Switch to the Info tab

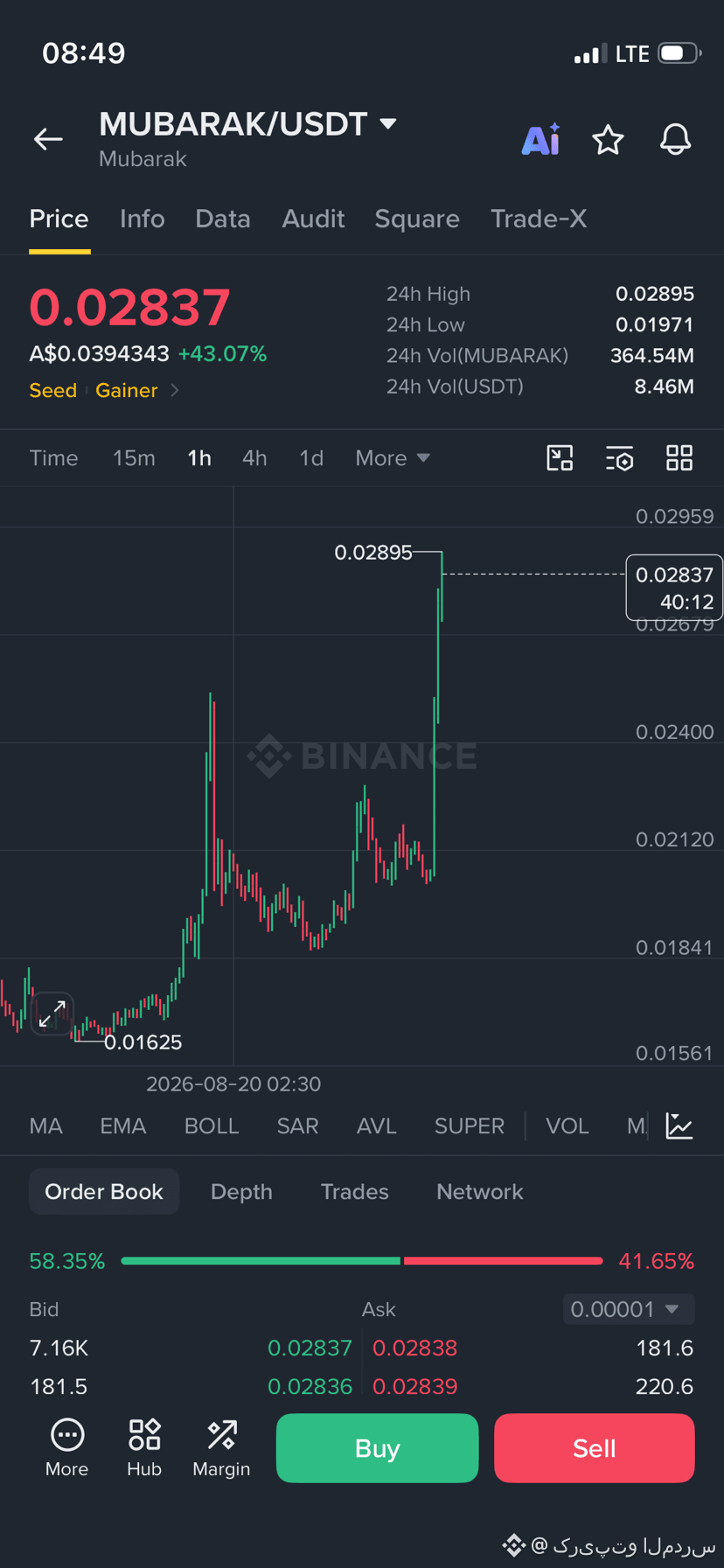click(x=142, y=219)
